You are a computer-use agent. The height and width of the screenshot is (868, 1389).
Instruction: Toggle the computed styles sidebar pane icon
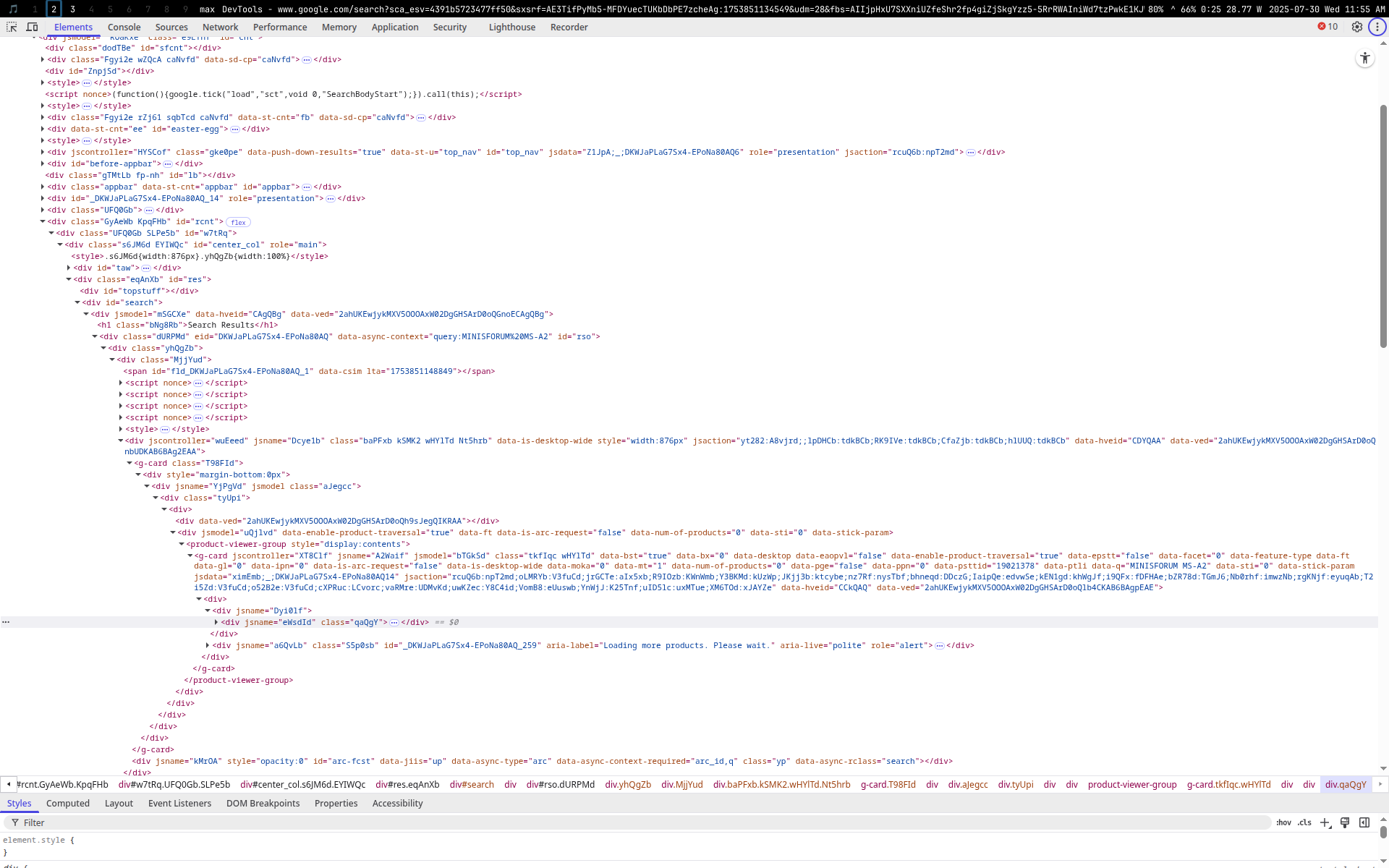pos(1364,822)
